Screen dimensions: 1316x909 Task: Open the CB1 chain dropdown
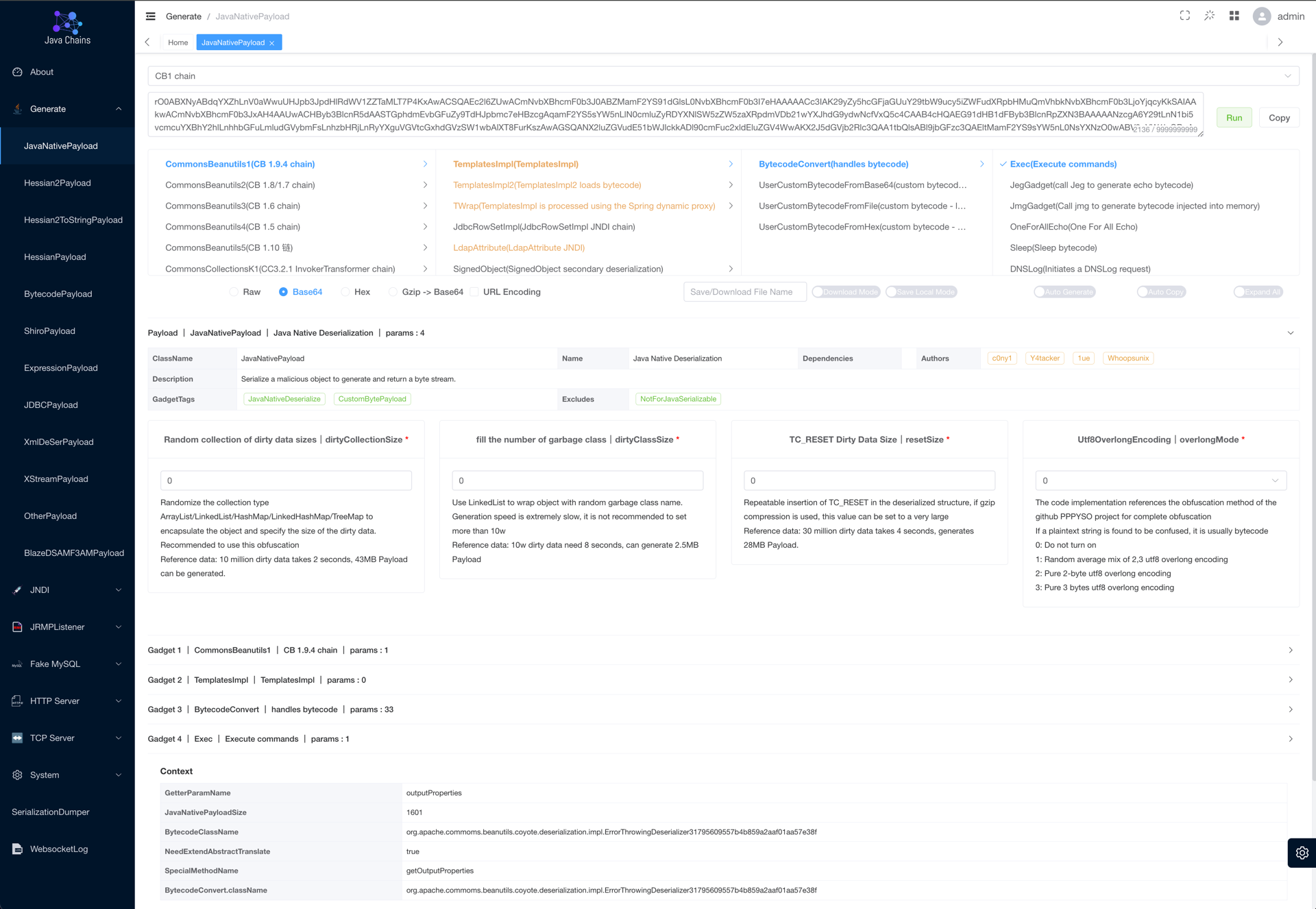(x=723, y=76)
